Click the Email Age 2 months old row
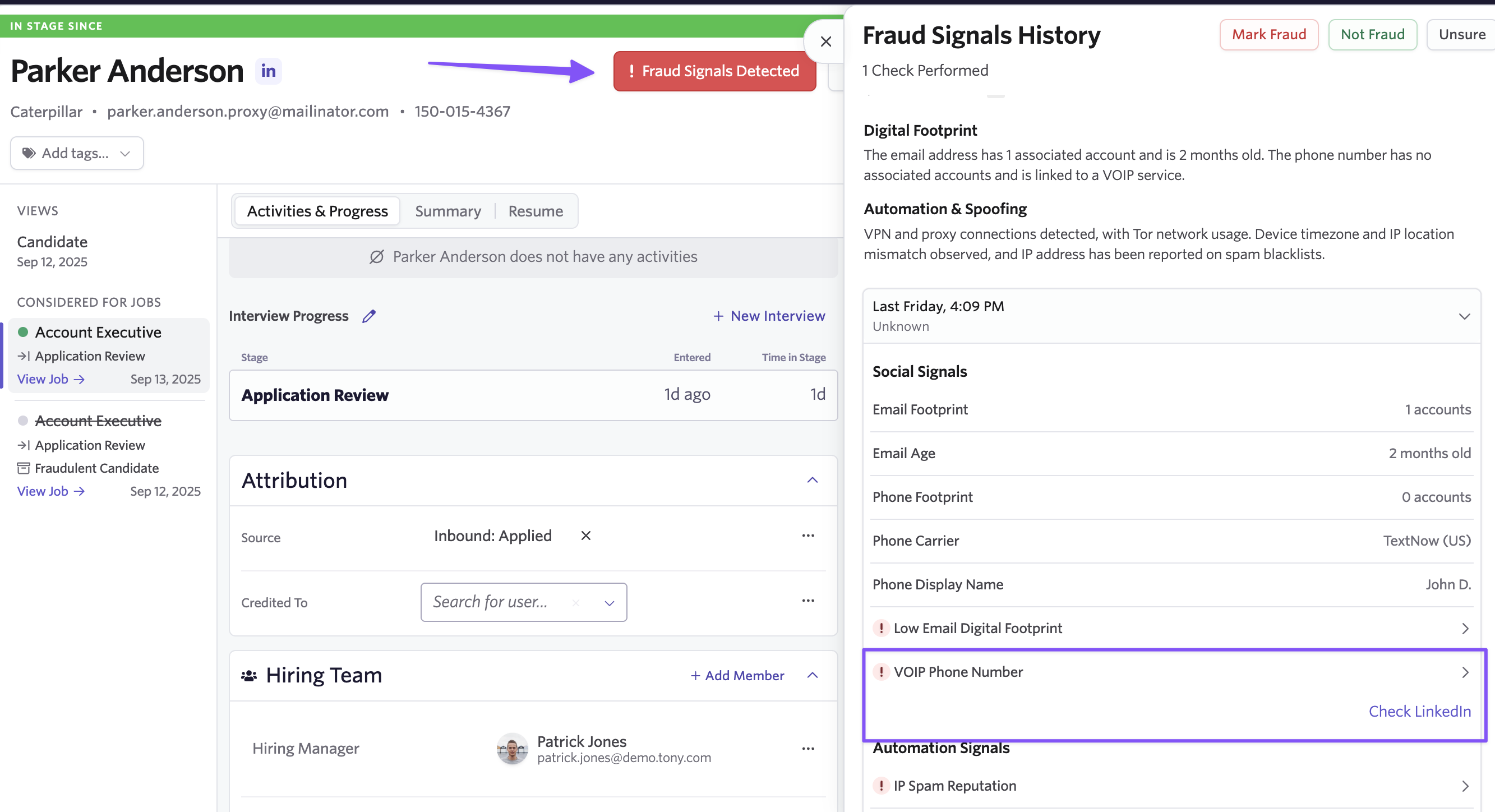Viewport: 1495px width, 812px height. click(1171, 453)
